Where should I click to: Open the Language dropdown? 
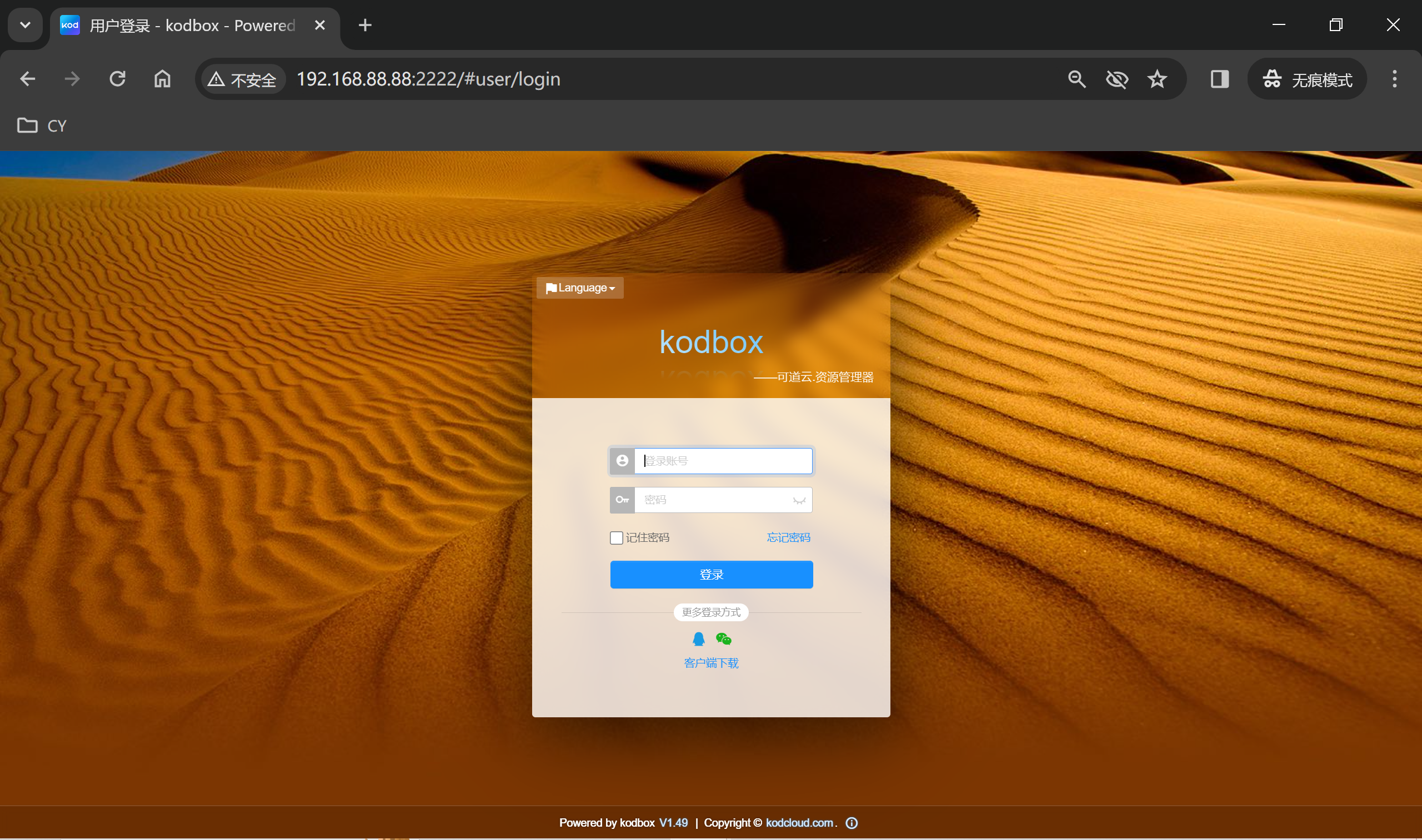click(580, 288)
